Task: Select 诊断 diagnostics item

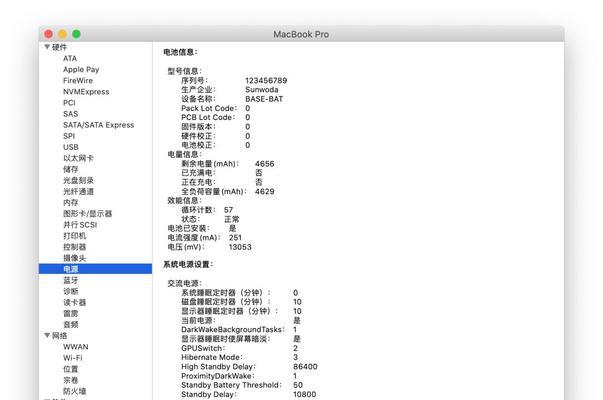Action: (x=71, y=292)
